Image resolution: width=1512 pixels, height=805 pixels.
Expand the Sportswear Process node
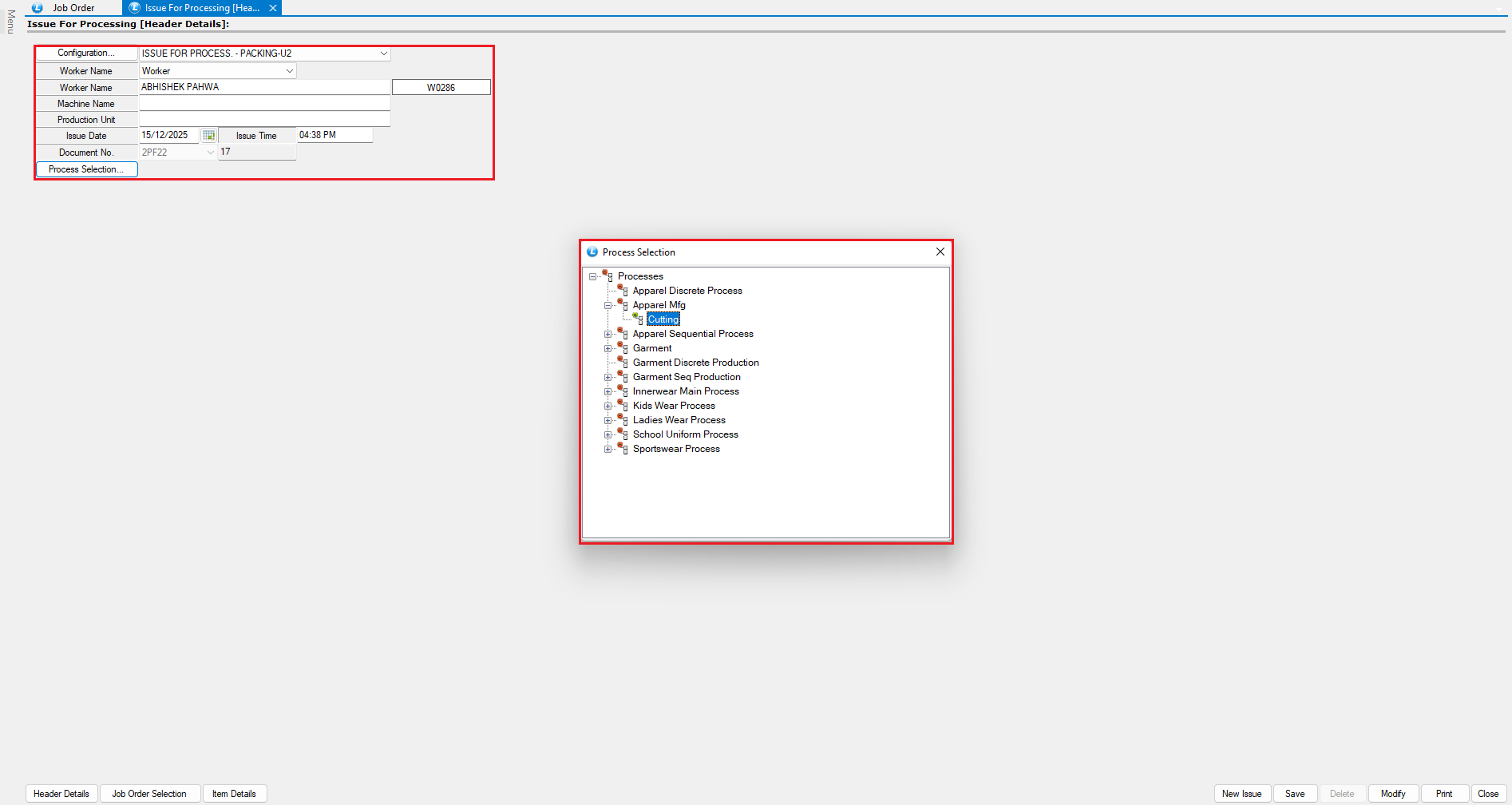pos(608,449)
